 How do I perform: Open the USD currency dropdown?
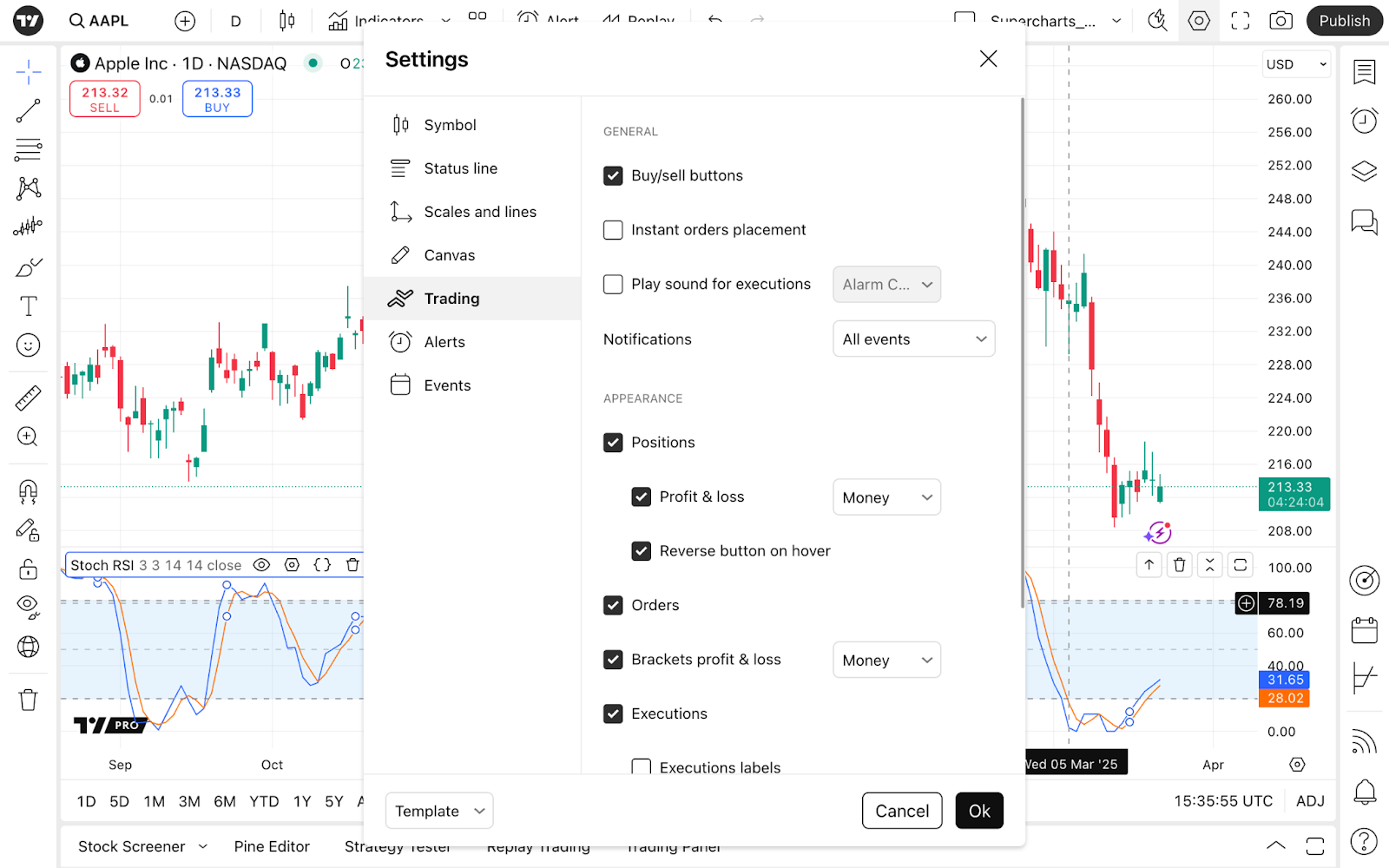[1296, 64]
